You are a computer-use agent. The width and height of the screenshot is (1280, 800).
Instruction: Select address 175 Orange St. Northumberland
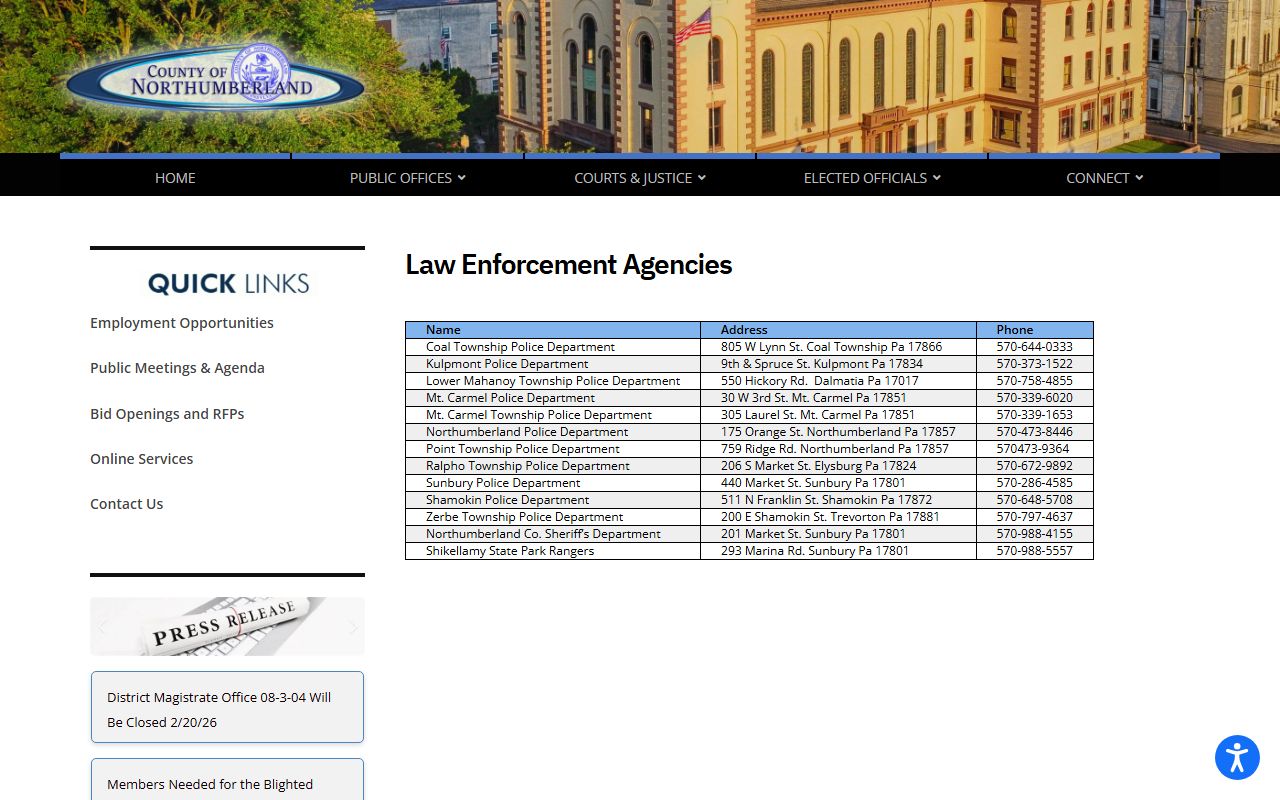838,432
